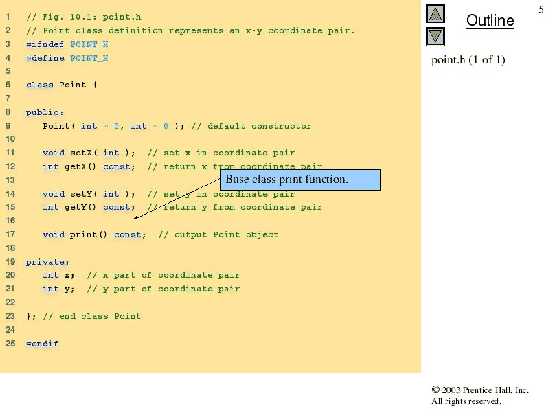Select the Prentice Hall copyright notice text
549x412 pixels.
tap(480, 396)
